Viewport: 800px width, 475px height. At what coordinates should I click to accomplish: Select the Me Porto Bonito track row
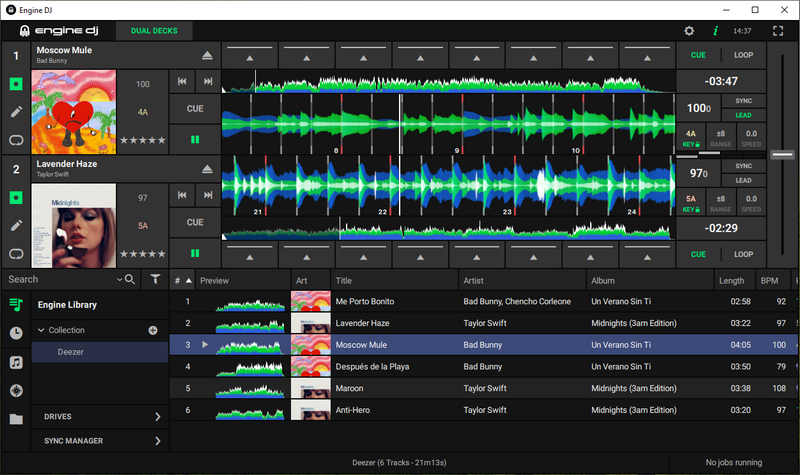(x=484, y=302)
